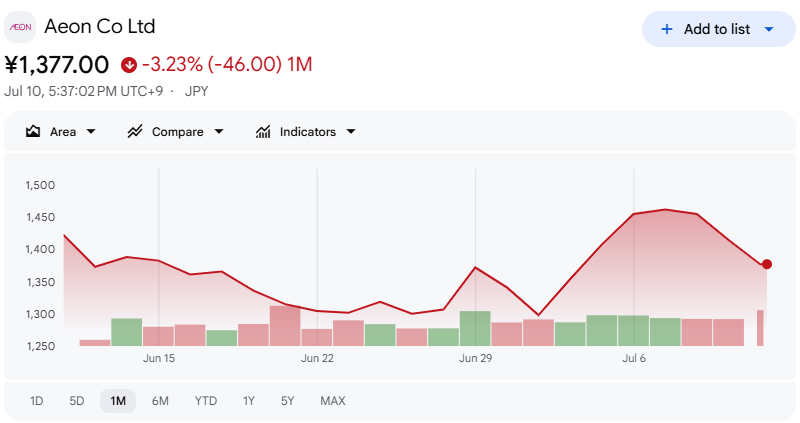Image resolution: width=800 pixels, height=423 pixels.
Task: Open the Add to list dropdown arrow
Action: coord(769,29)
